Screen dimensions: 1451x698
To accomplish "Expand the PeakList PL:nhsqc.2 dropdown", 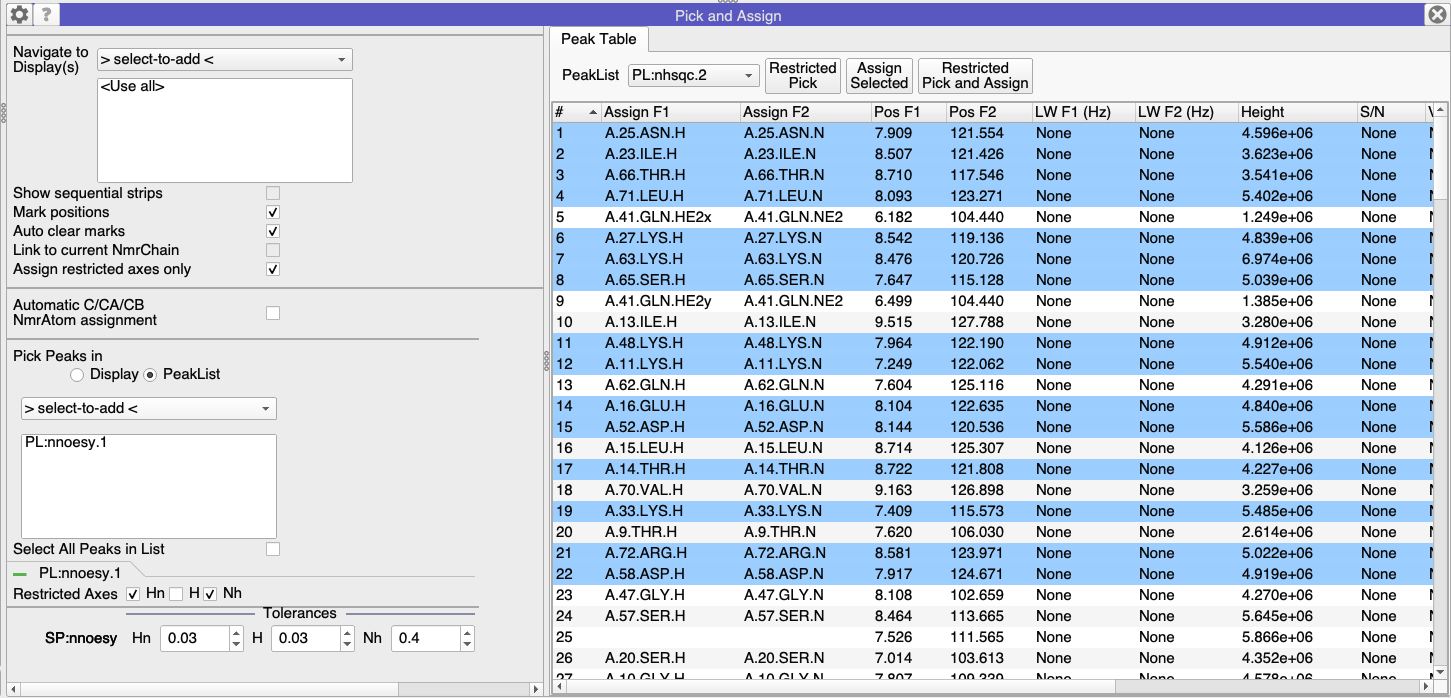I will coord(694,76).
